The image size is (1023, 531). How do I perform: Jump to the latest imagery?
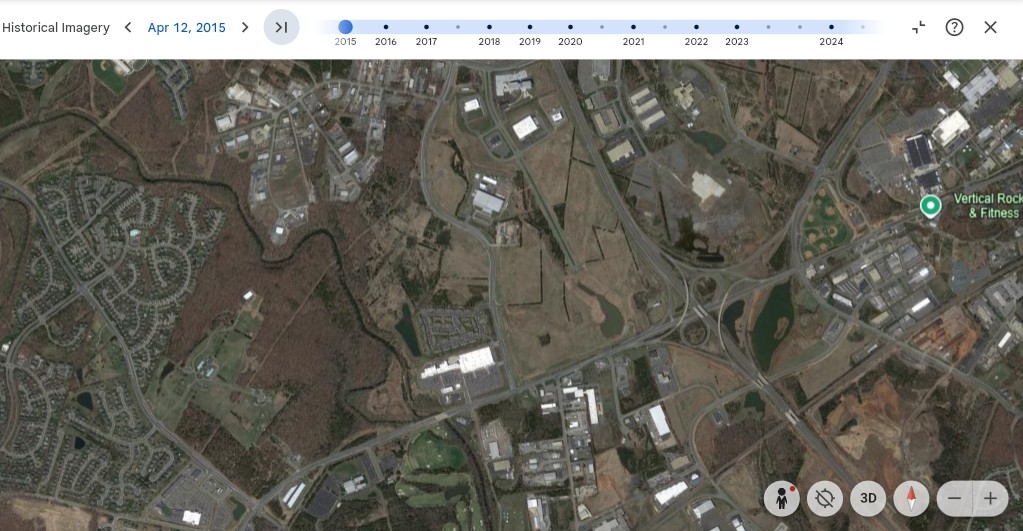281,27
